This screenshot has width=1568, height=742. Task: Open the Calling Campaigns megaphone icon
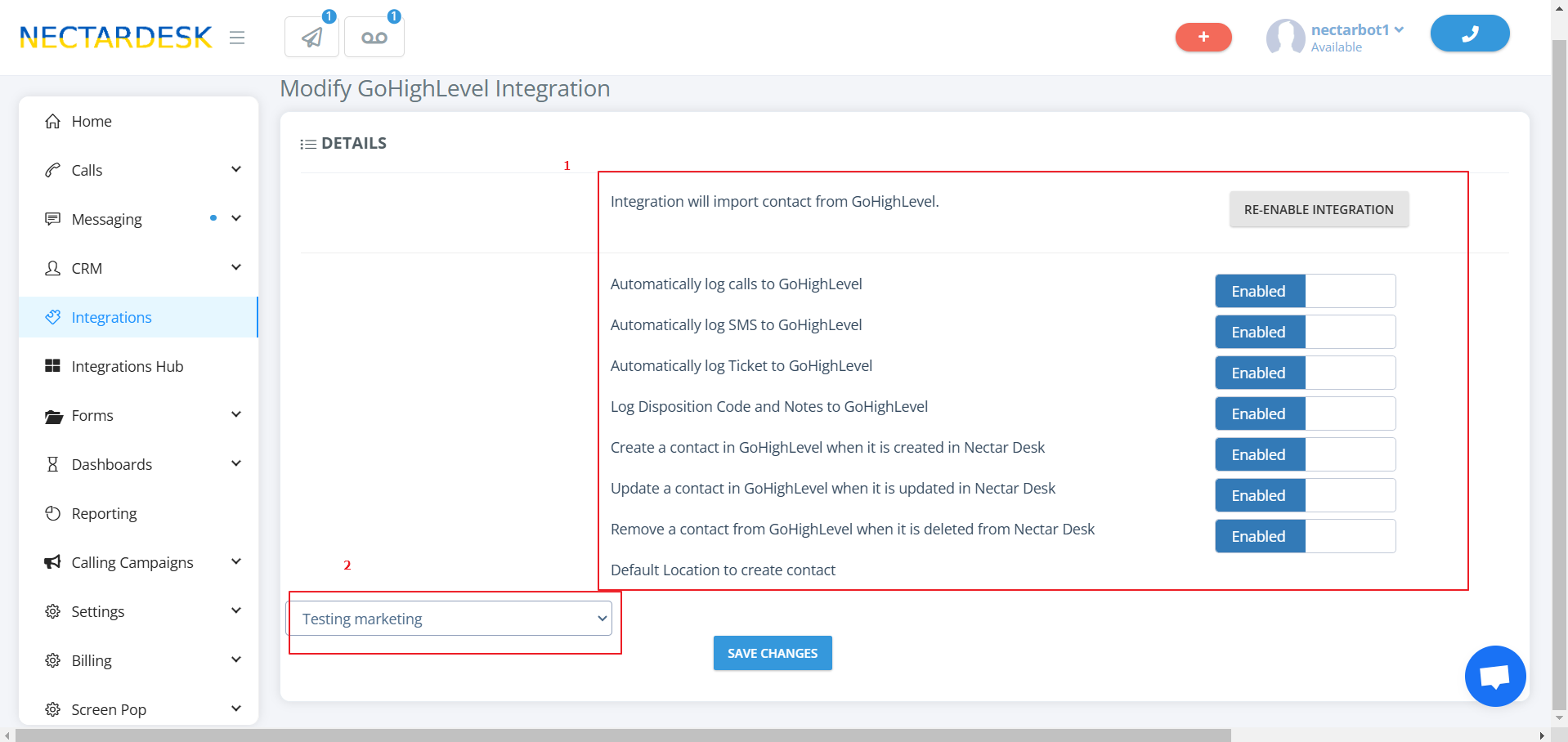pyautogui.click(x=53, y=562)
